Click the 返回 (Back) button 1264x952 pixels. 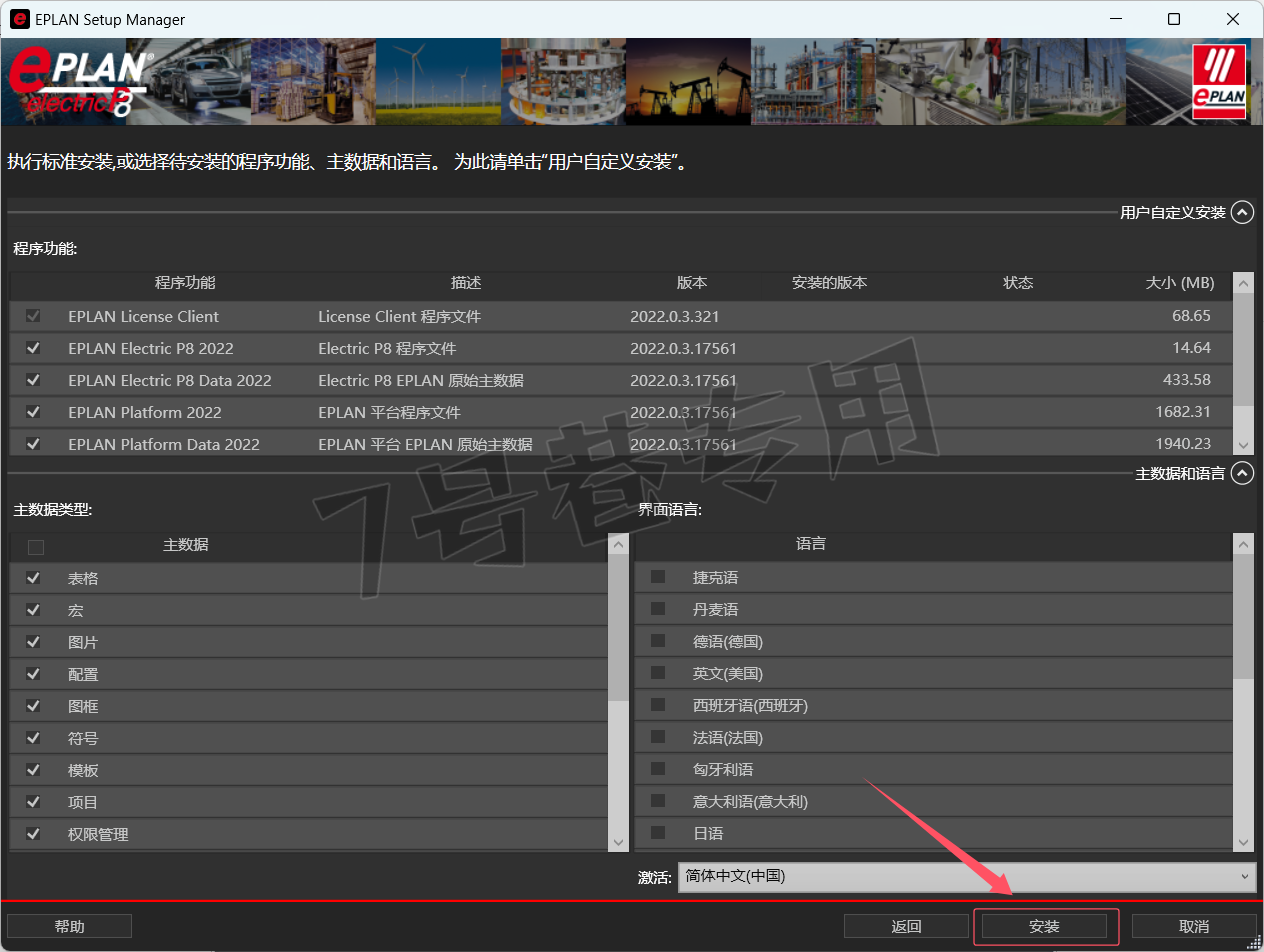[x=906, y=926]
